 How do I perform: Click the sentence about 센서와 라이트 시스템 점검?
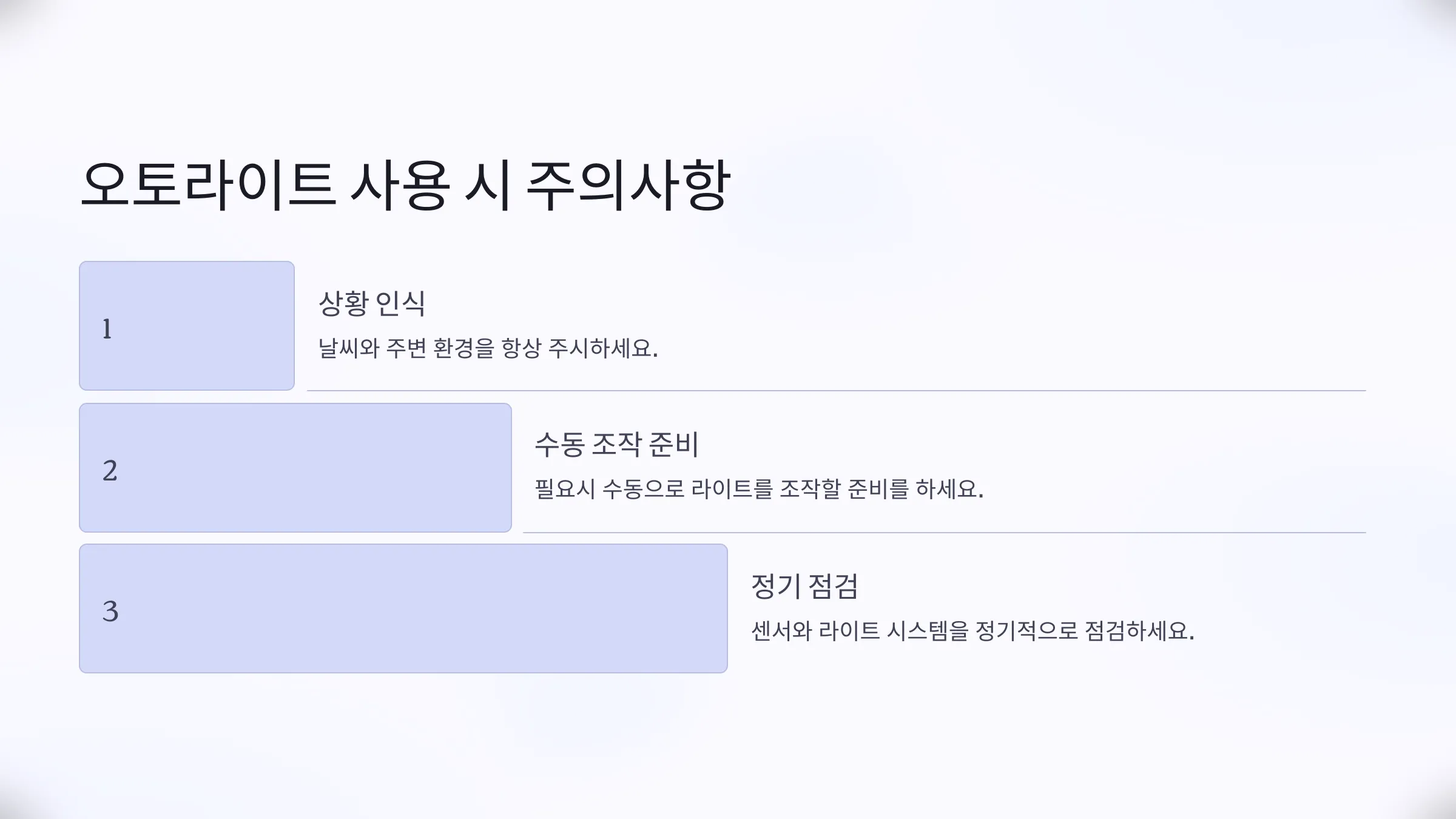[972, 631]
